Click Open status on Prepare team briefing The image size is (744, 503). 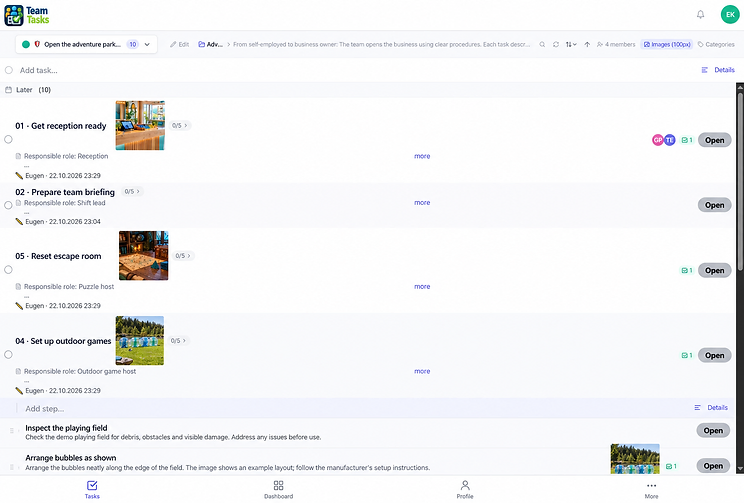(714, 205)
